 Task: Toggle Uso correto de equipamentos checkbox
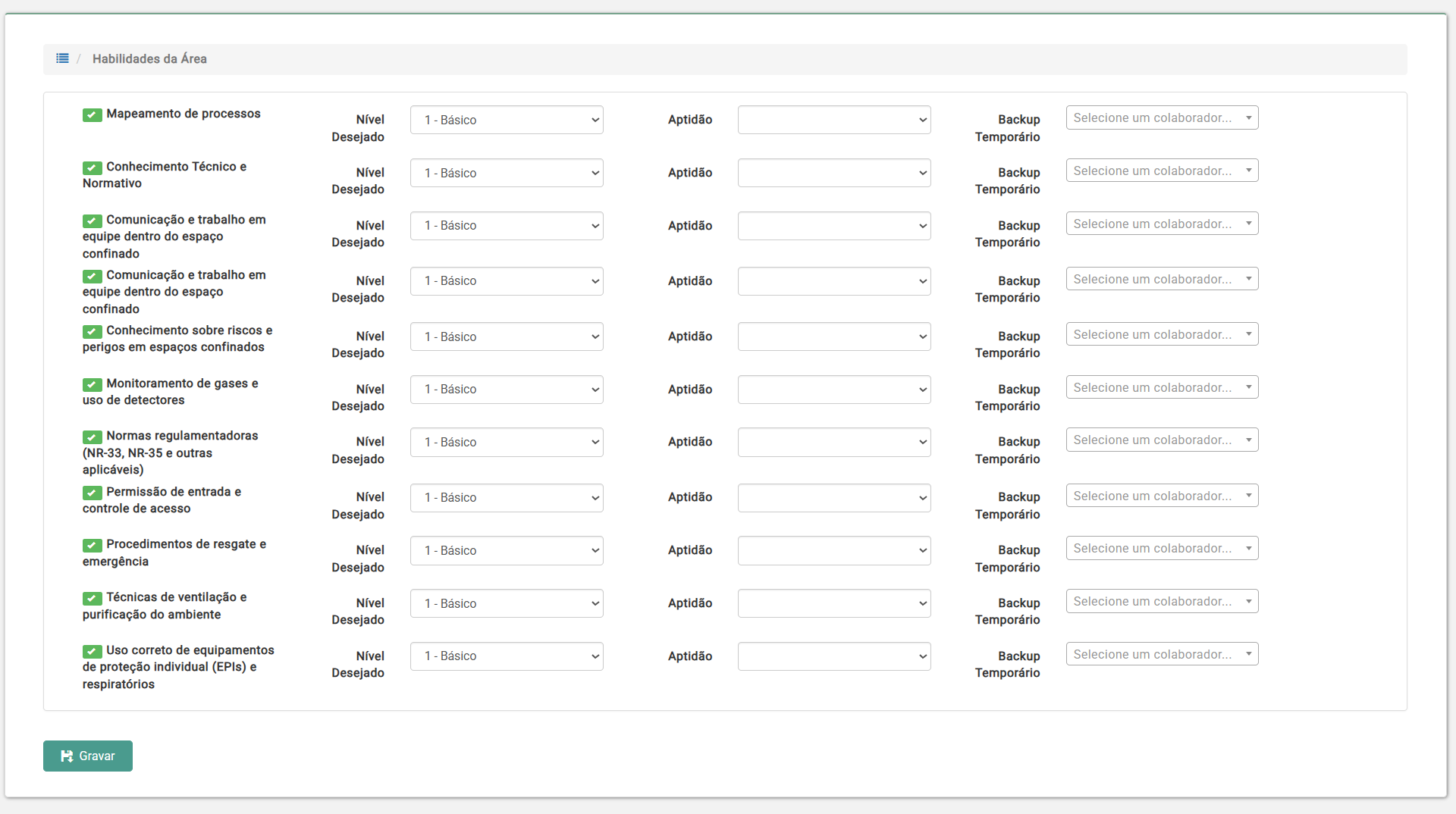(x=93, y=651)
